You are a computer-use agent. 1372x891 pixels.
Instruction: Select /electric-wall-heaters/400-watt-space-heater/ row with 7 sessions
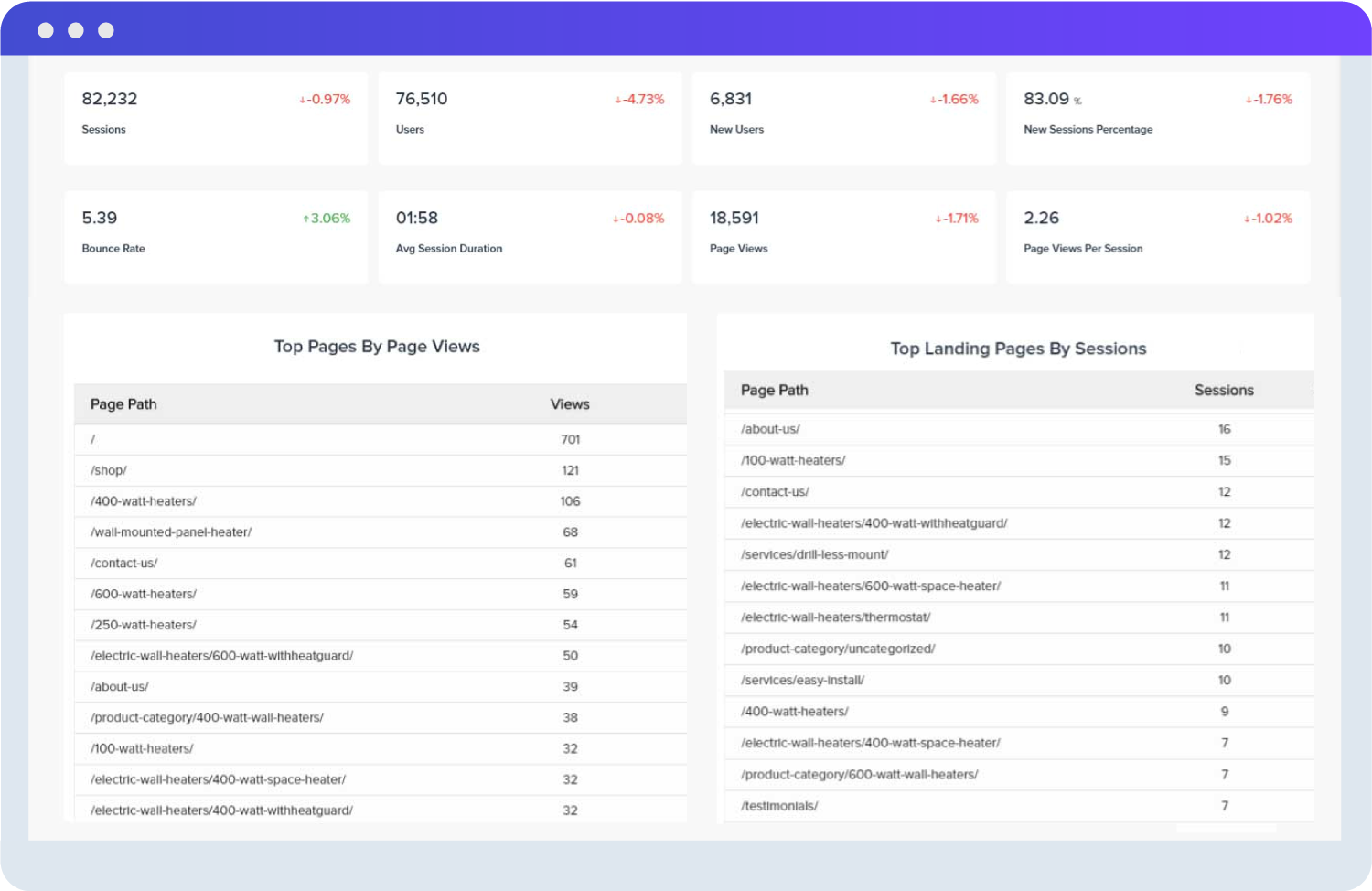(x=1019, y=743)
